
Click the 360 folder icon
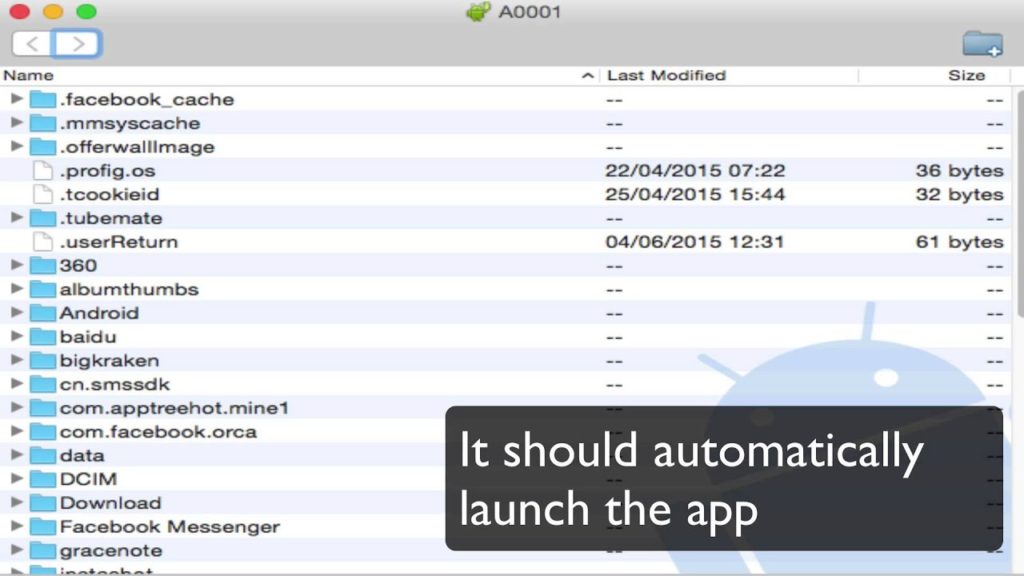[42, 265]
